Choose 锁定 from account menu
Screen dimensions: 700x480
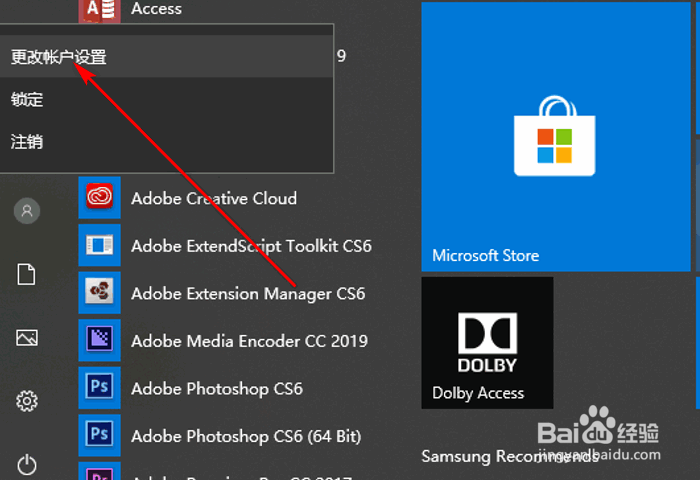coord(27,100)
